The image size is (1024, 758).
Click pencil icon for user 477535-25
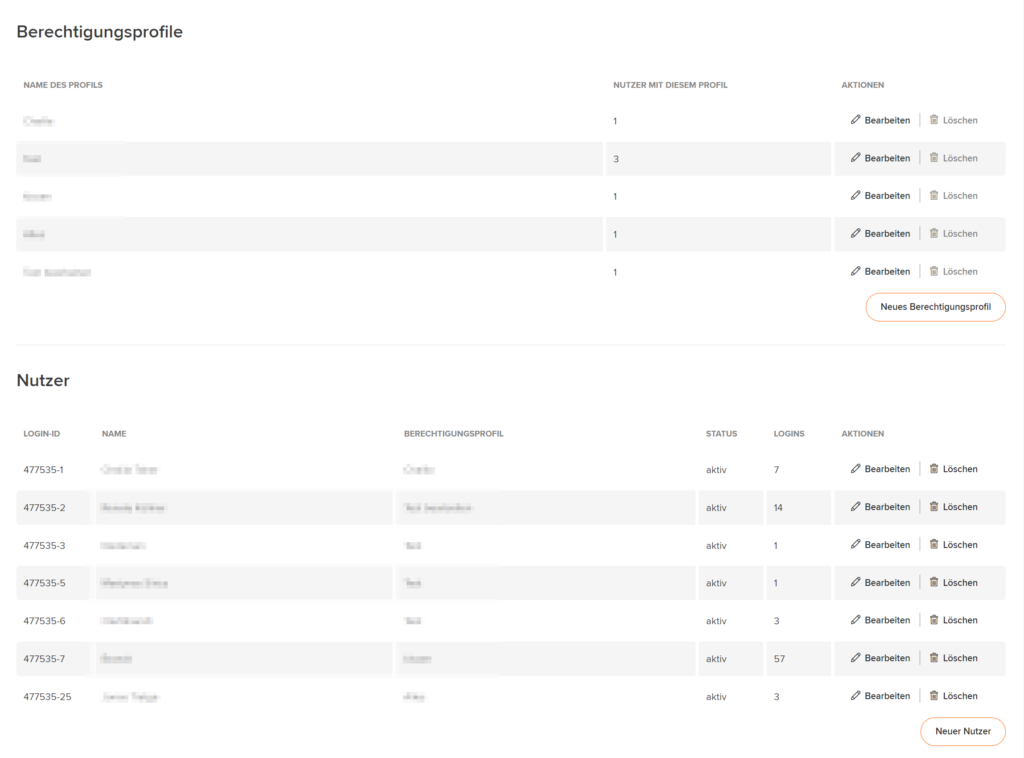856,696
